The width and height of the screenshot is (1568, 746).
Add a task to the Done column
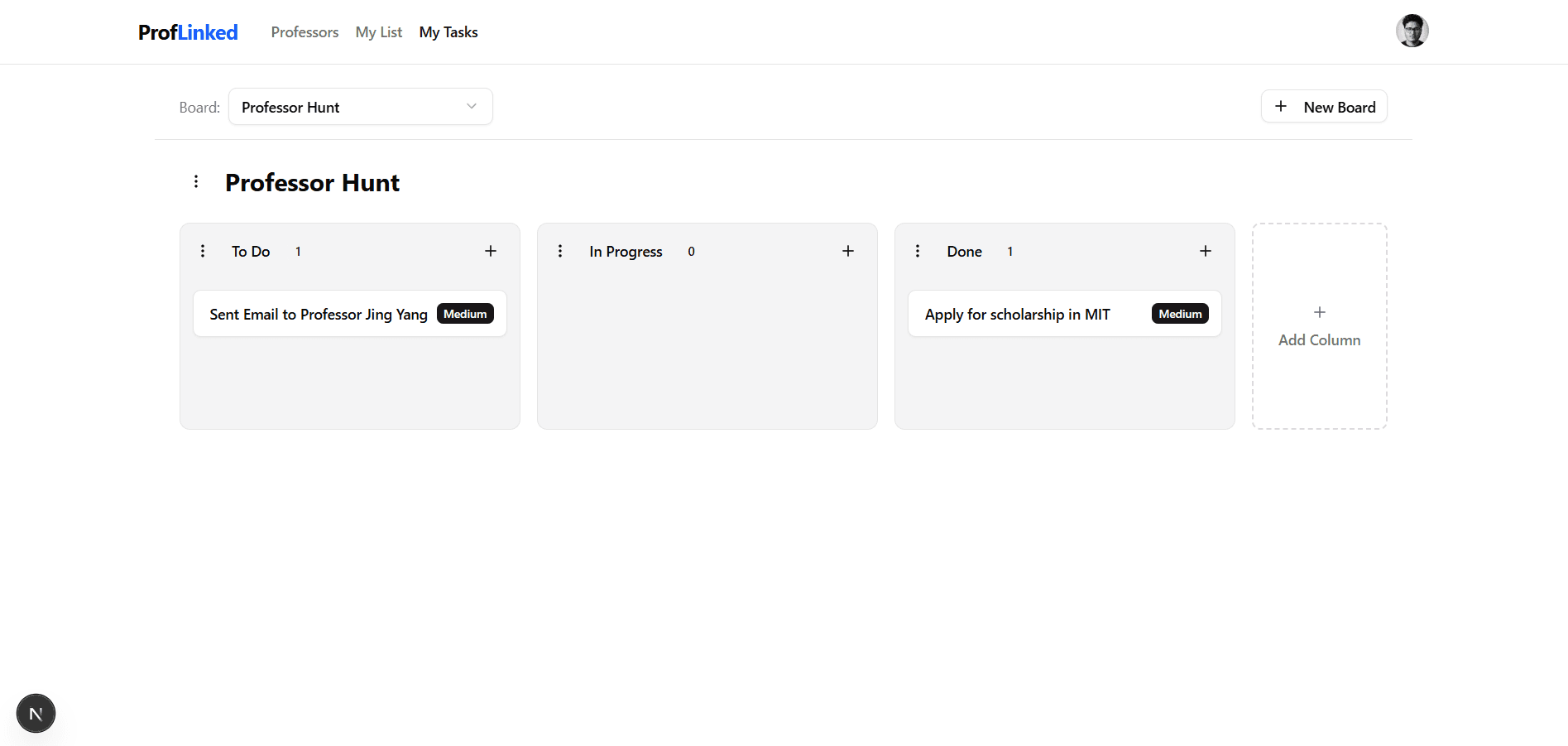point(1206,251)
